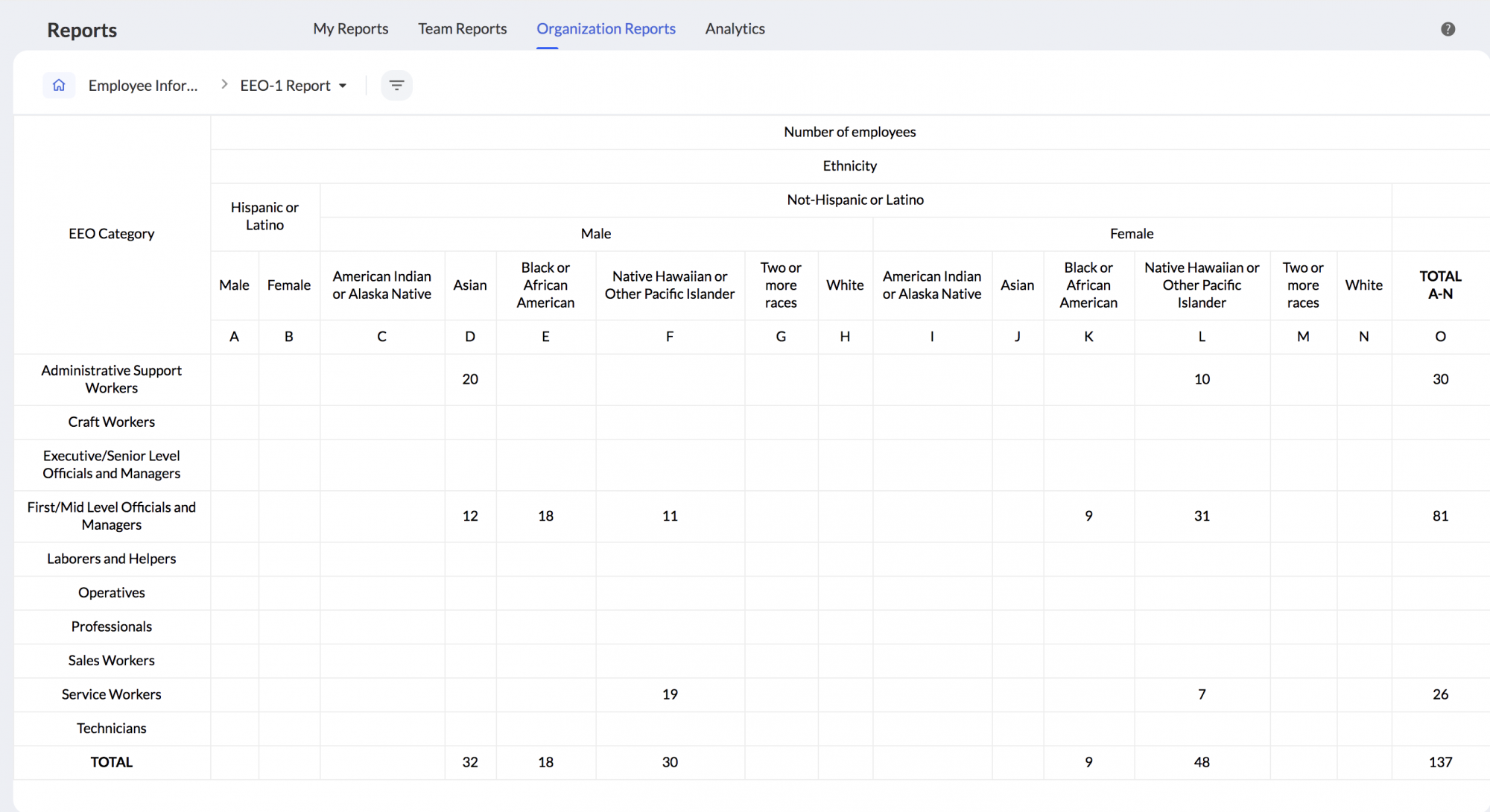Click Service Workers female Pacific Islander value 7
Viewport: 1490px width, 812px height.
click(x=1202, y=694)
